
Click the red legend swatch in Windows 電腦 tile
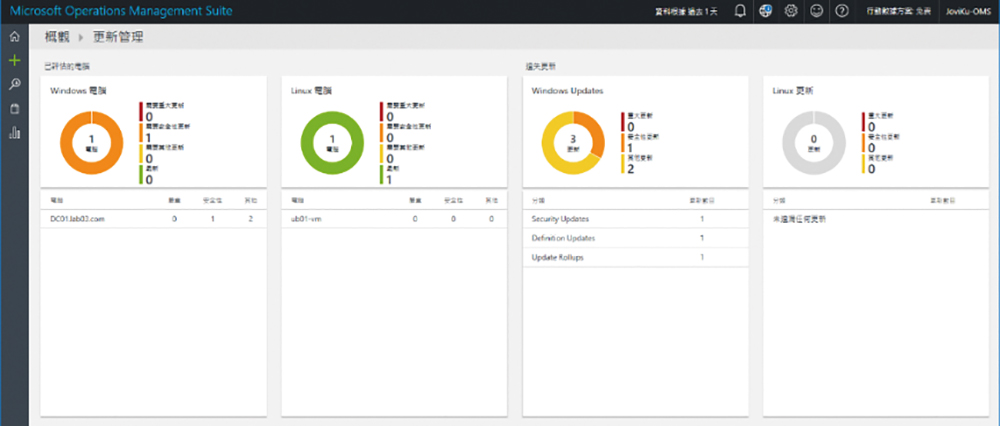click(140, 111)
